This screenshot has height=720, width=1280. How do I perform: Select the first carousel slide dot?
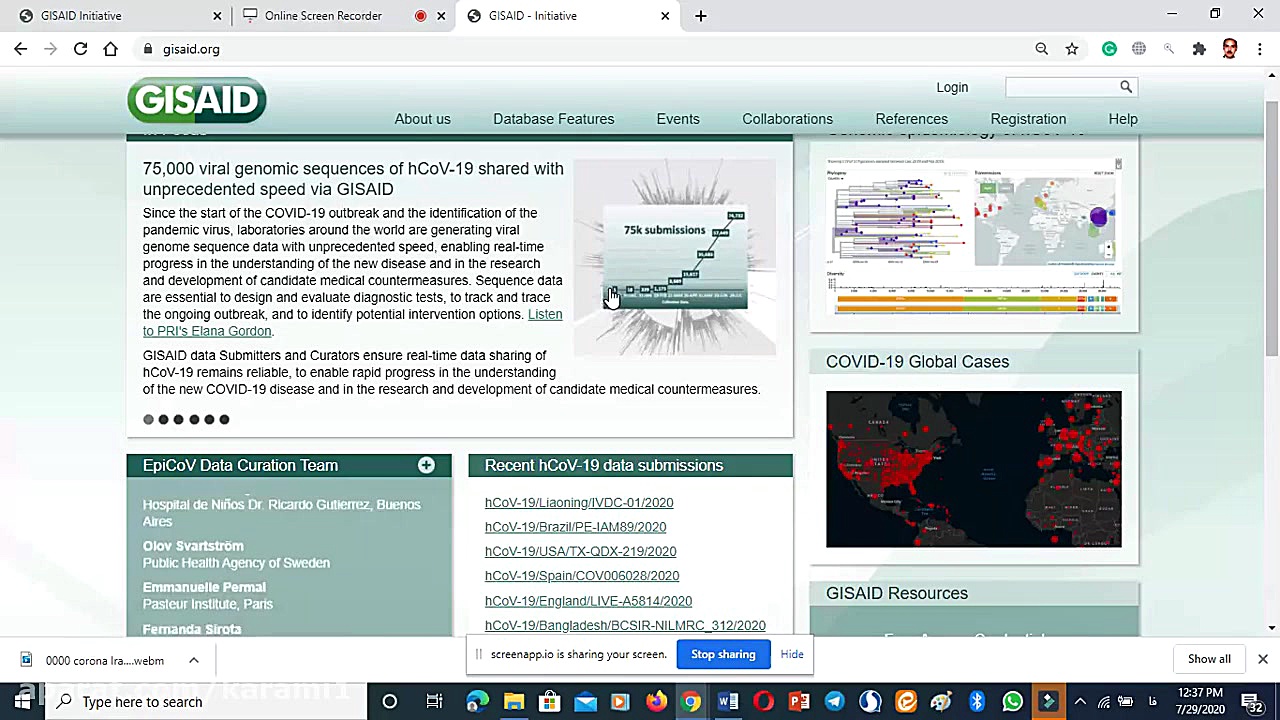tap(148, 420)
